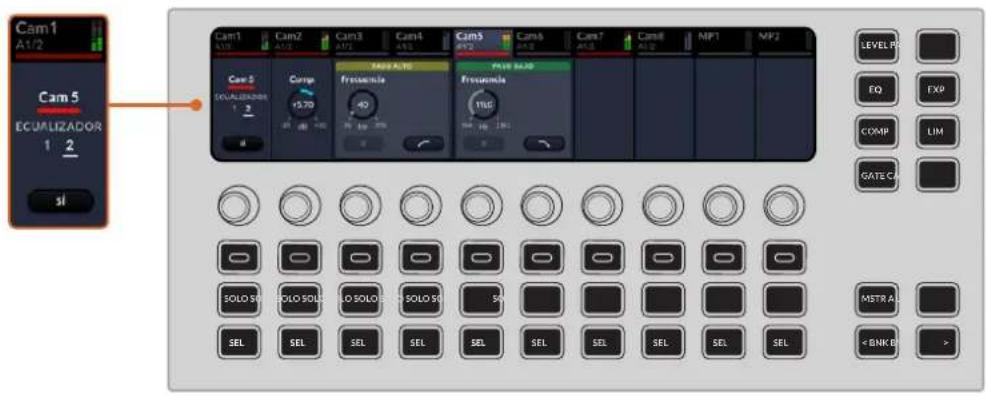Image resolution: width=987 pixels, height=396 pixels.
Task: Activate the oval-icon button in the Cam6 column
Action: (541, 258)
